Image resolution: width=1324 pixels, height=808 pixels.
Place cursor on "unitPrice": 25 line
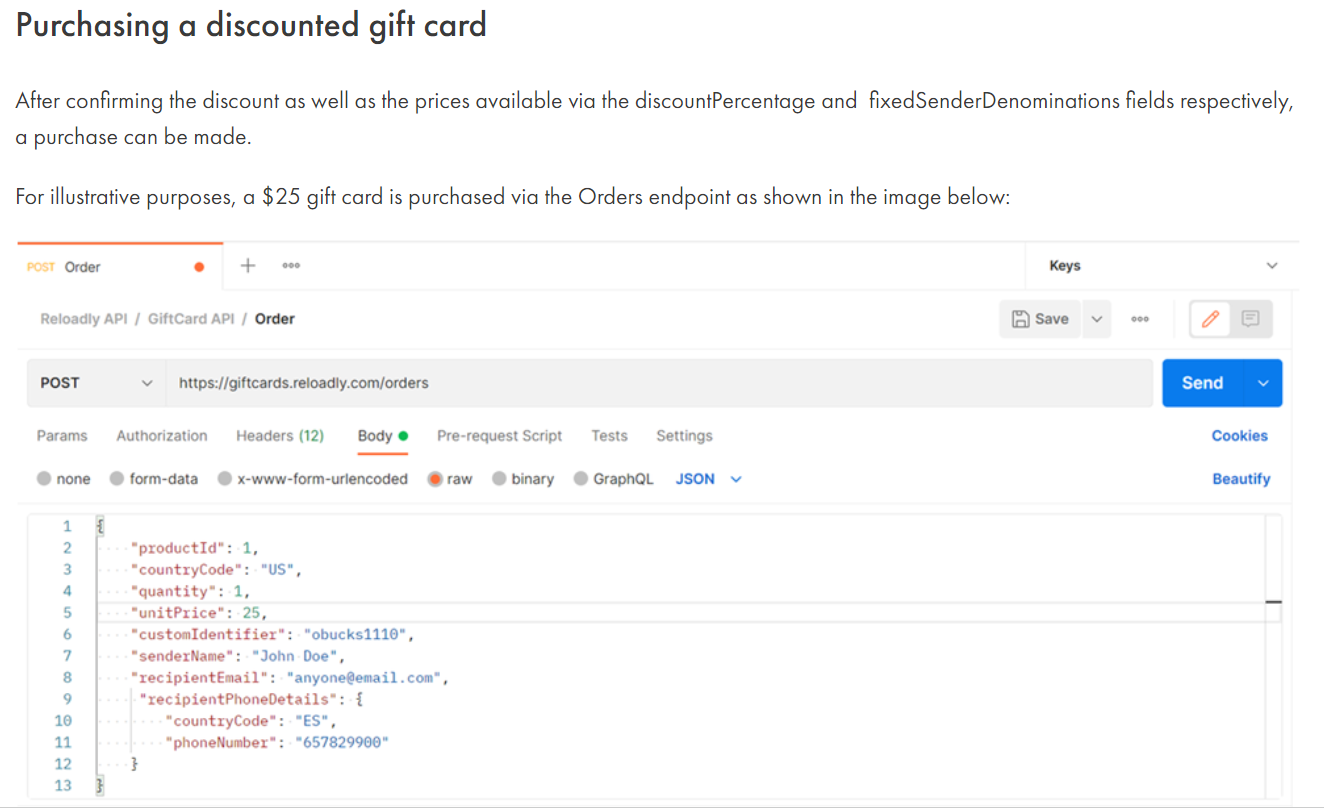200,613
